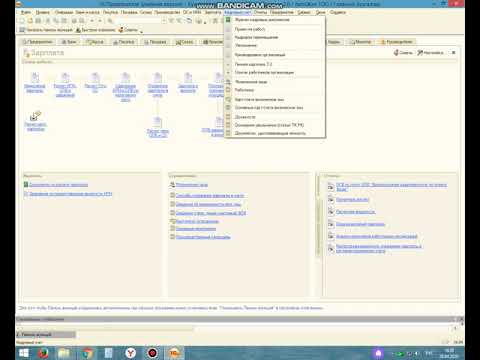Image resolution: width=480 pixels, height=360 pixels.
Task: Open Google Chrome from the taskbar
Action: tap(87, 353)
